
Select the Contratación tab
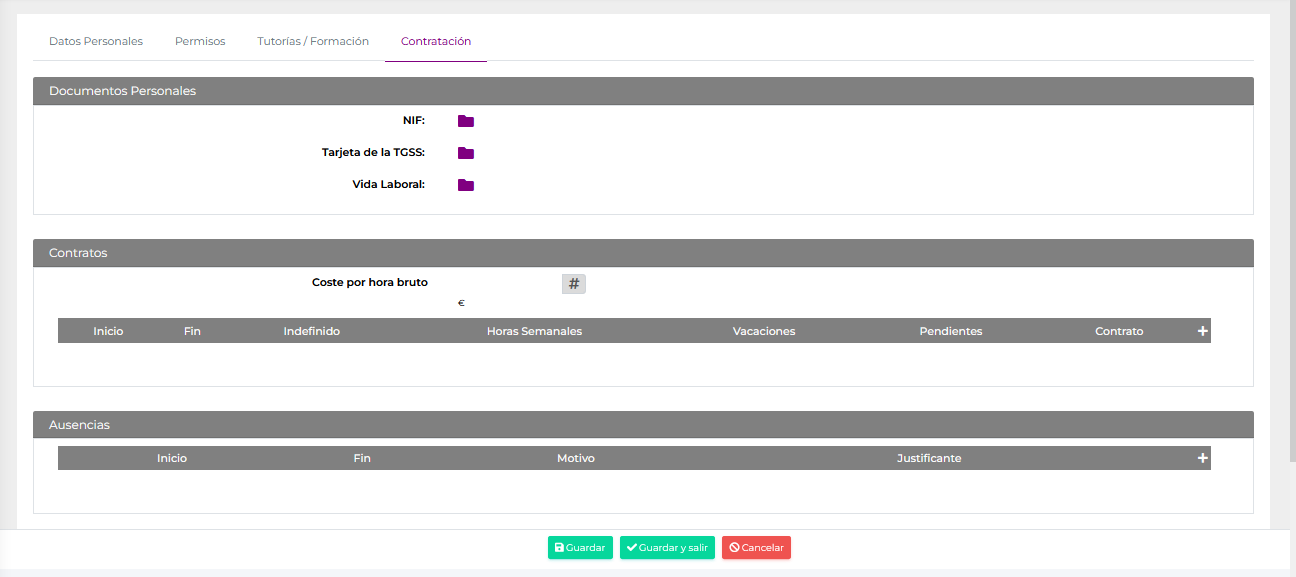click(436, 41)
